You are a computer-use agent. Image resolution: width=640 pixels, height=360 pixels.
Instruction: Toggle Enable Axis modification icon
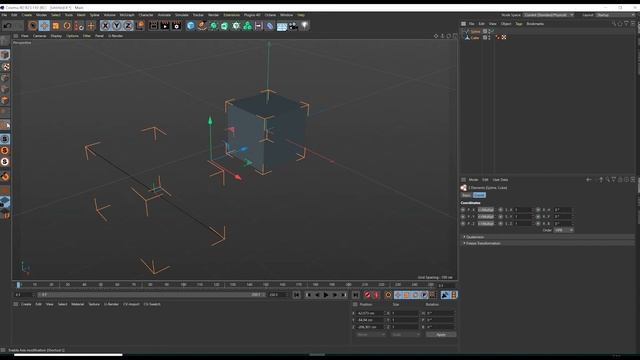click(5, 125)
